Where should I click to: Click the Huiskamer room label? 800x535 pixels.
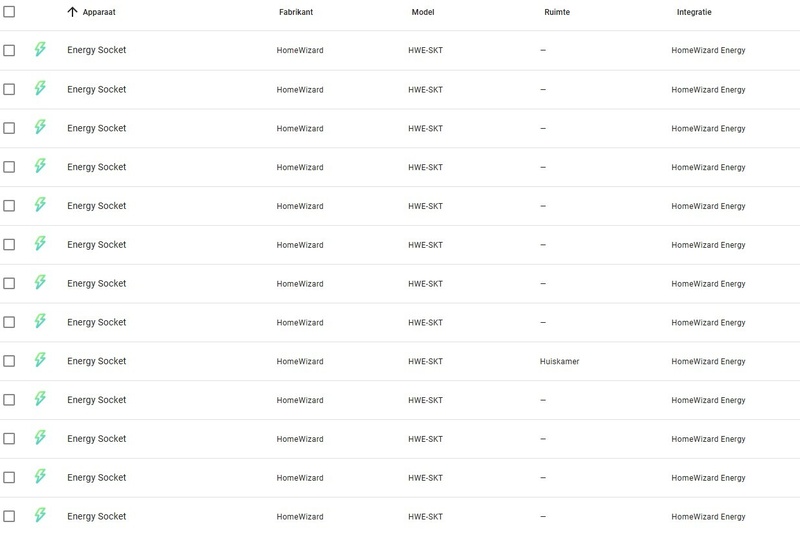[x=559, y=361]
